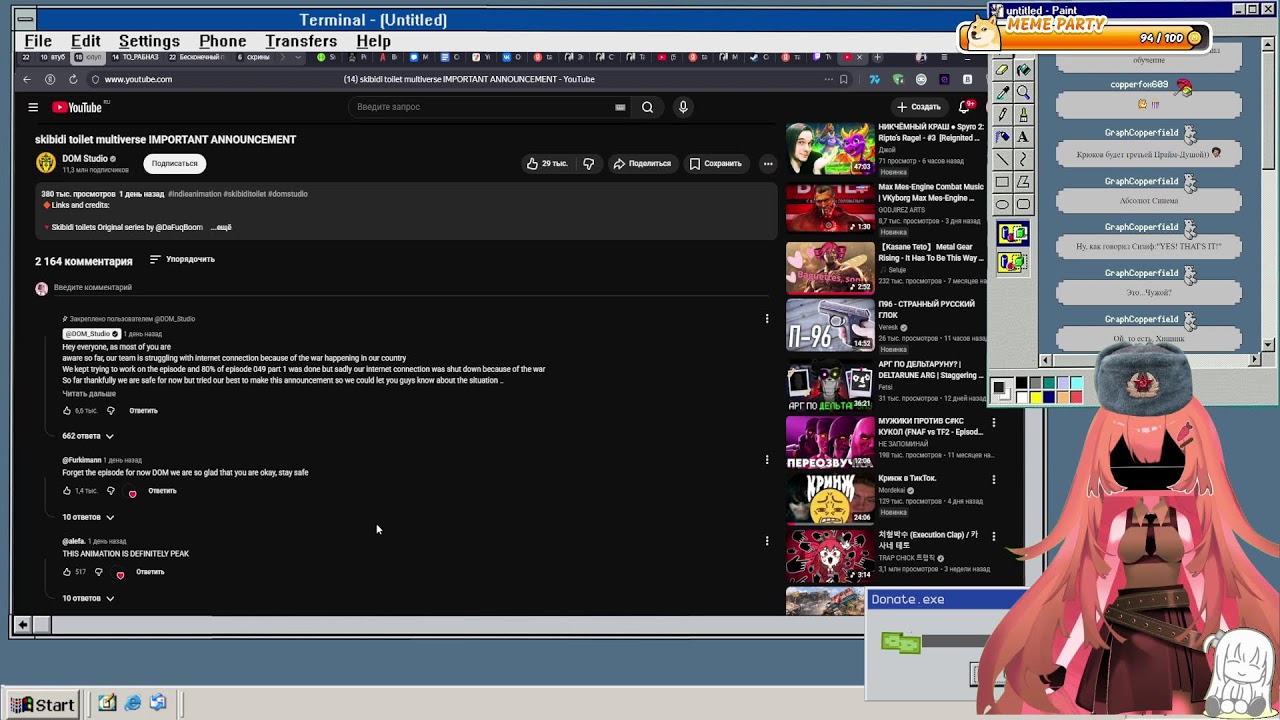Open the Создать create menu
The height and width of the screenshot is (720, 1280).
pyautogui.click(x=919, y=107)
